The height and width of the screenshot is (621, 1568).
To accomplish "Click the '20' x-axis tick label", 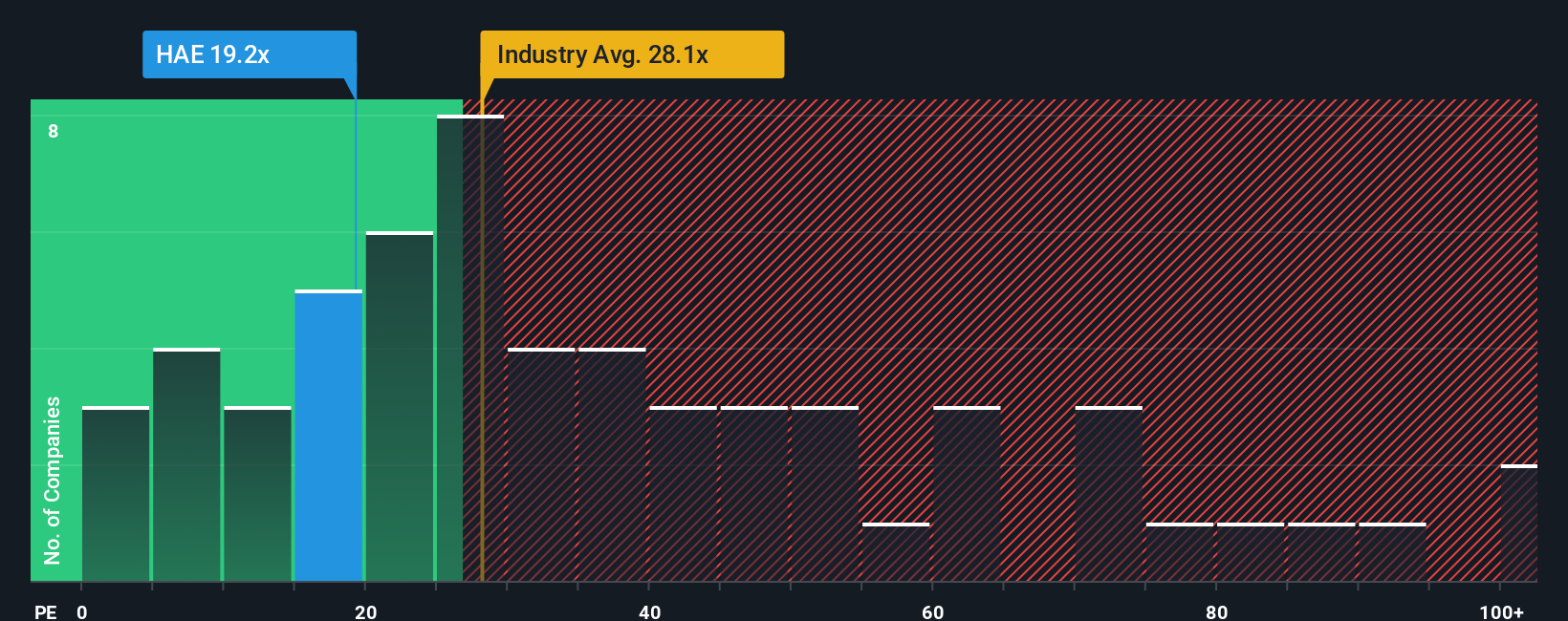I will click(x=366, y=611).
